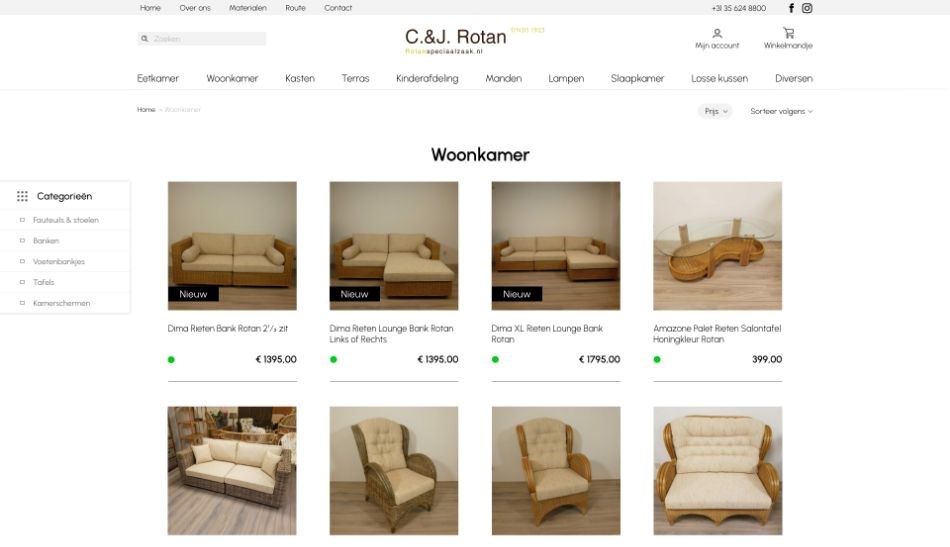Open Dima Rieten Bank Rotan 2½ zit link
Screen dimensions: 950x547
click(x=228, y=328)
